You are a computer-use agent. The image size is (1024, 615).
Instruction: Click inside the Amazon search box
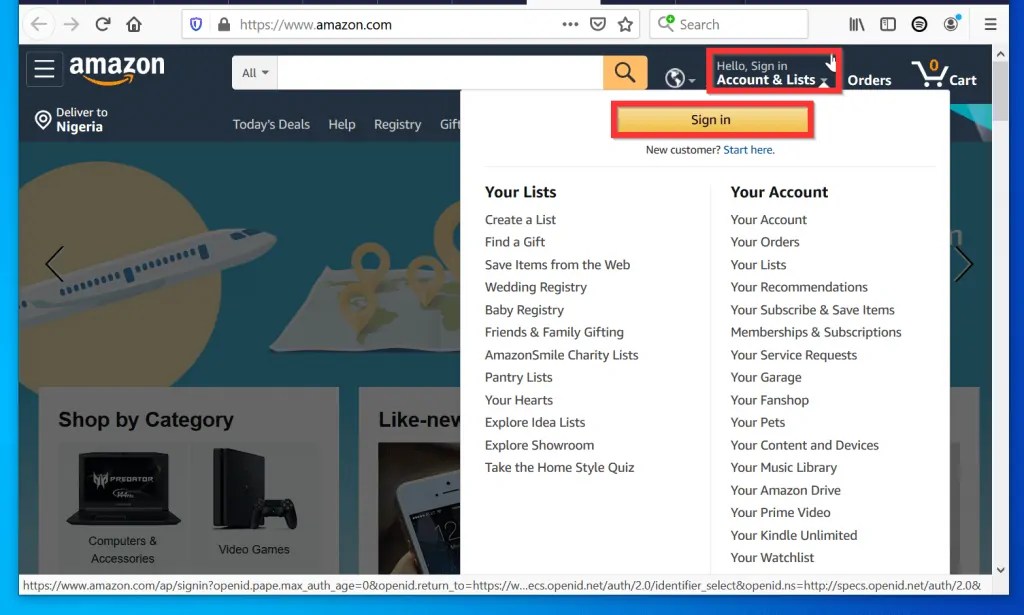(x=440, y=72)
